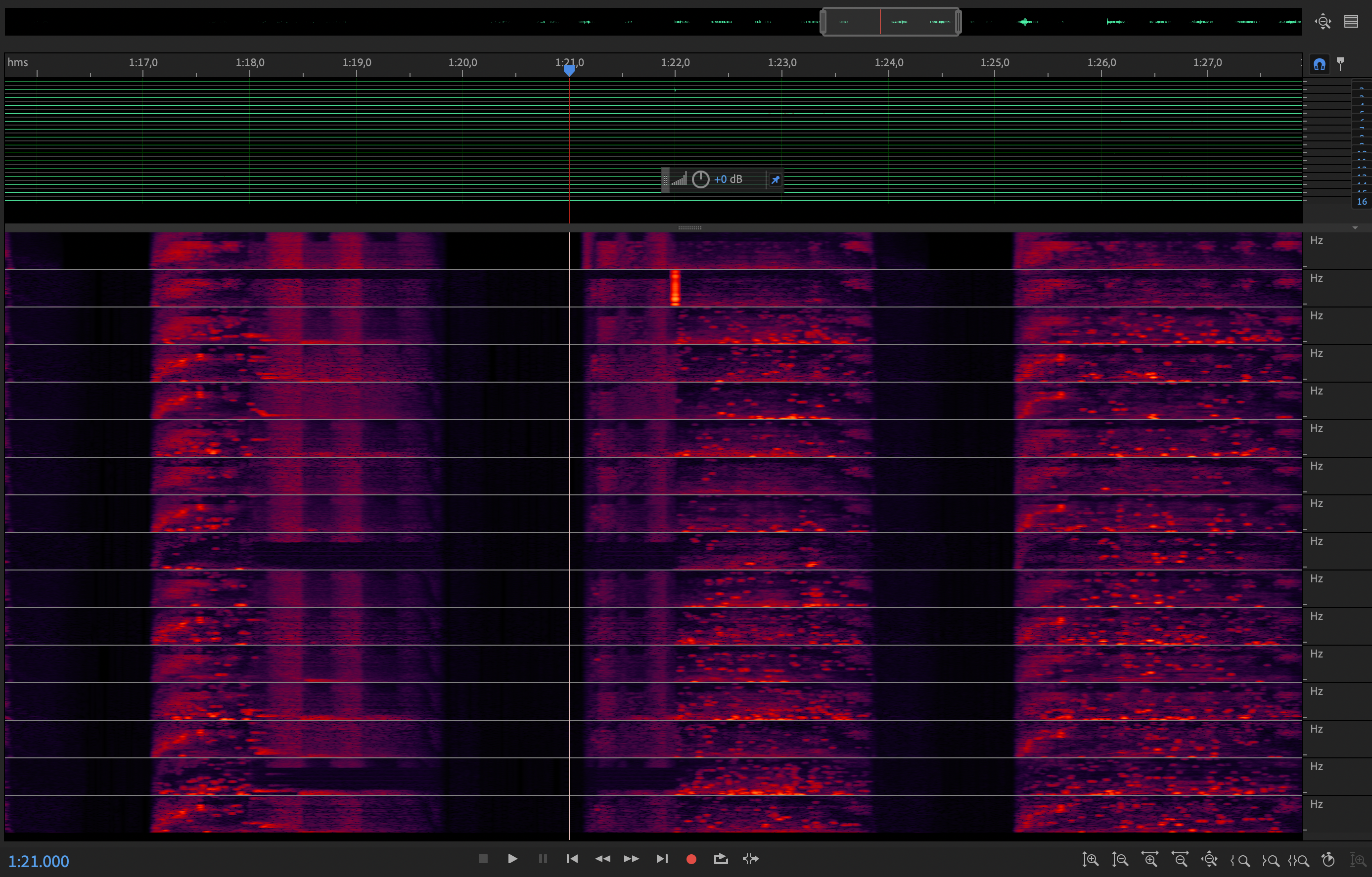Click the Zoom In (Time) icon

(1150, 859)
